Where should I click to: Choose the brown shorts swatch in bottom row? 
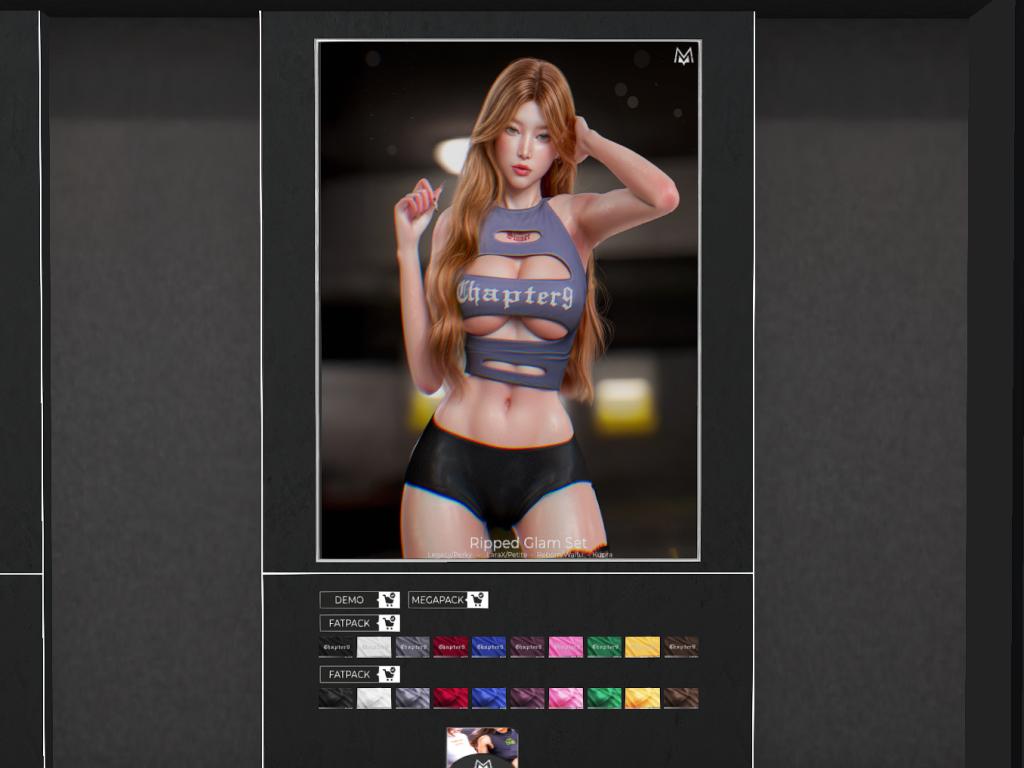(680, 698)
